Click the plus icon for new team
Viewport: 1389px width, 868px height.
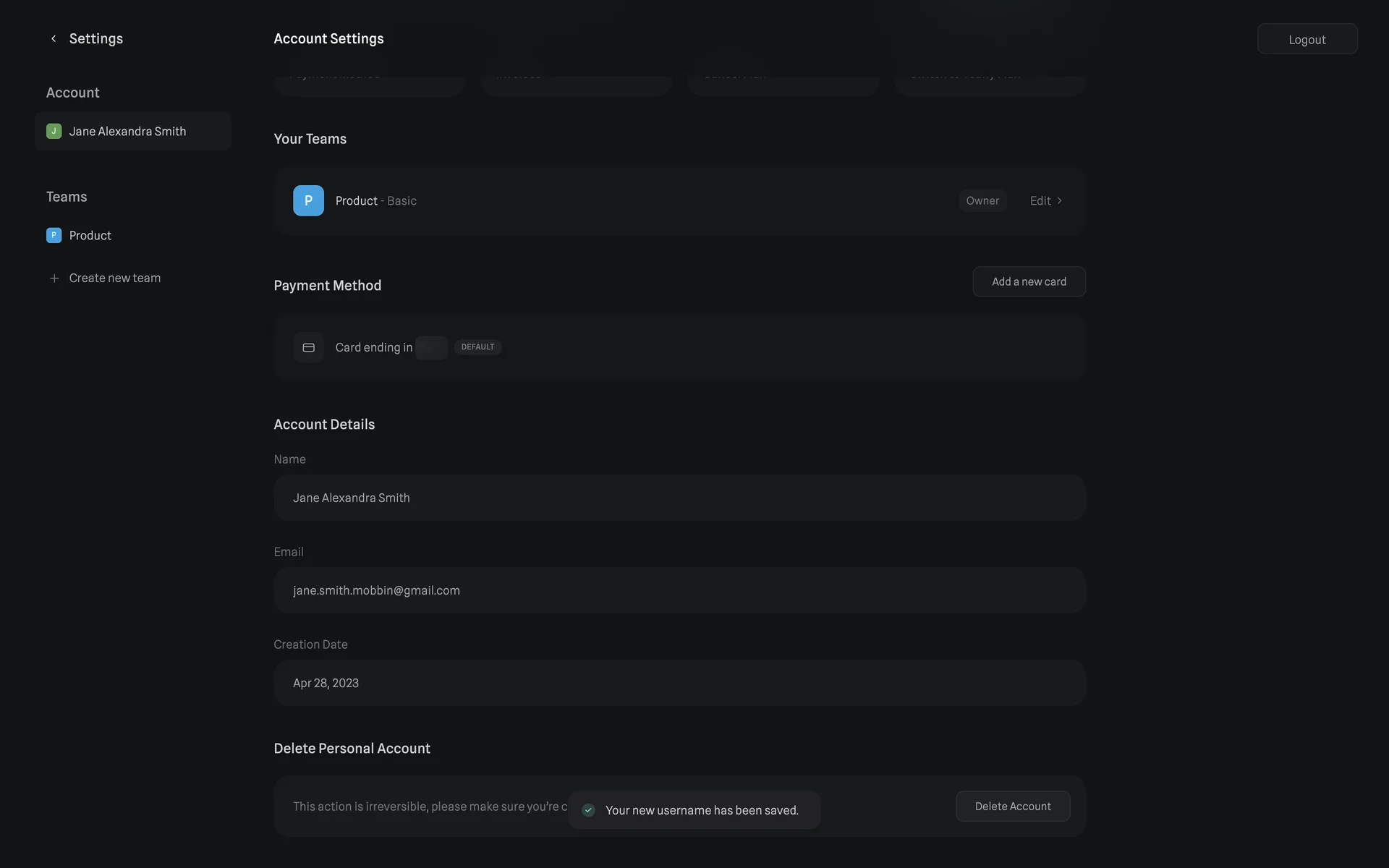54,278
